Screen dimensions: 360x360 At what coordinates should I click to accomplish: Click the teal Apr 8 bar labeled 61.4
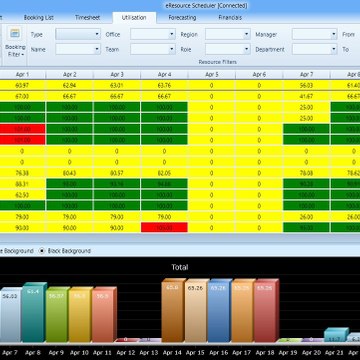(x=34, y=313)
